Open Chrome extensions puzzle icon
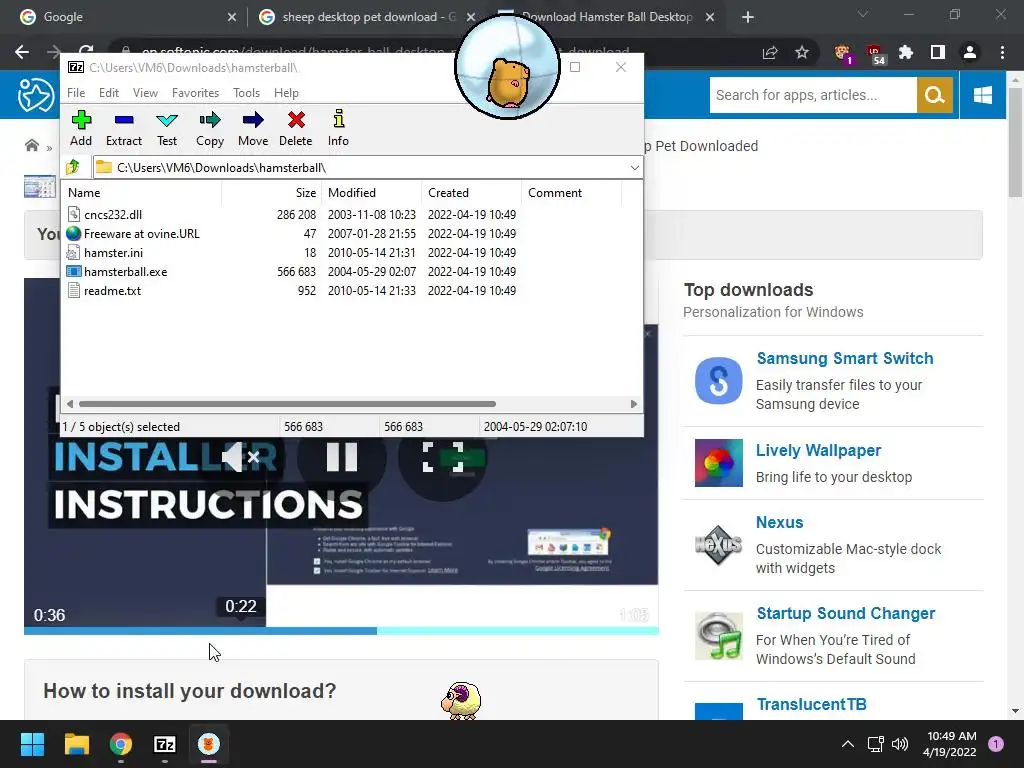 coord(906,52)
